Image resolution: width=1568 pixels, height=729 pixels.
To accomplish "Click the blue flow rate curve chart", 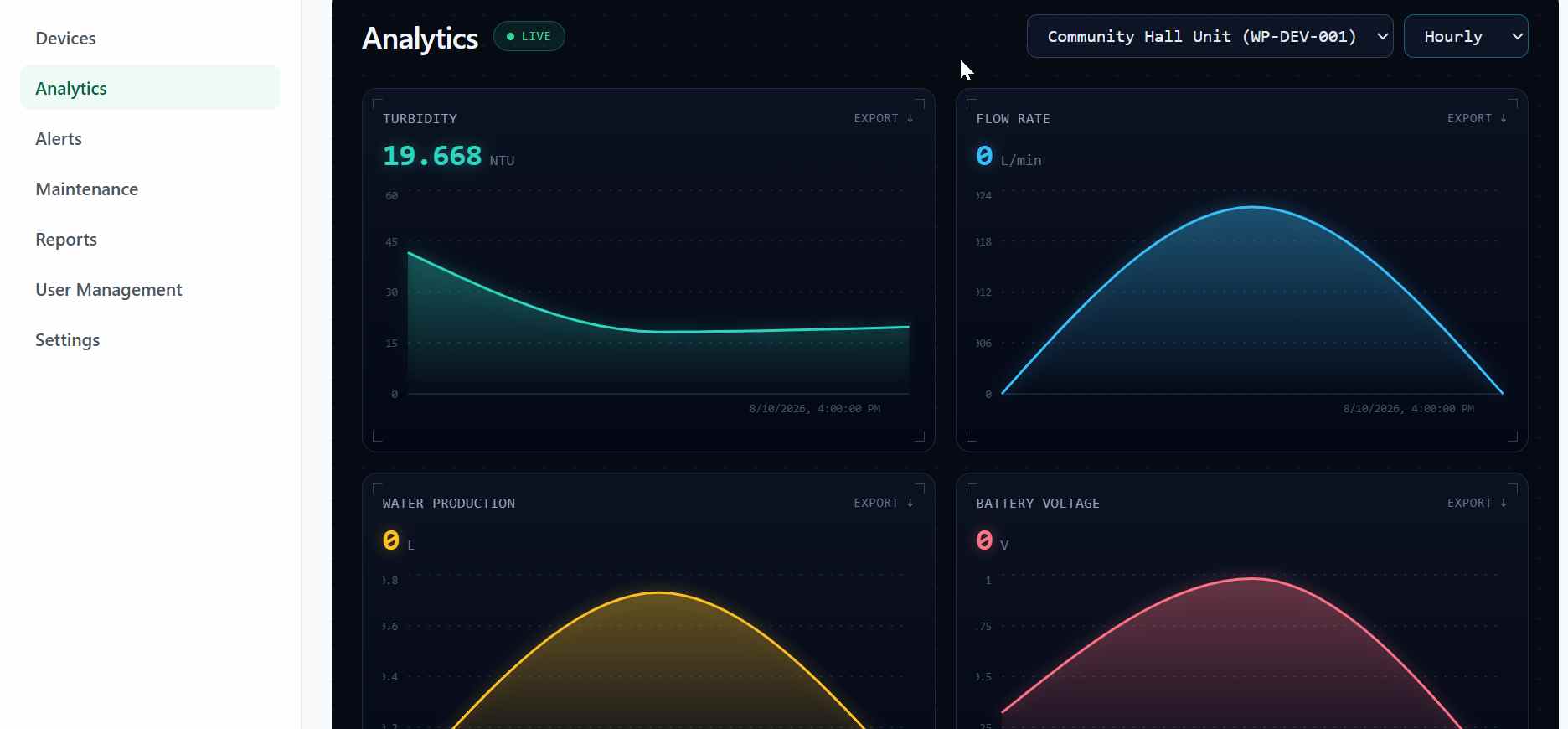I will (1252, 302).
